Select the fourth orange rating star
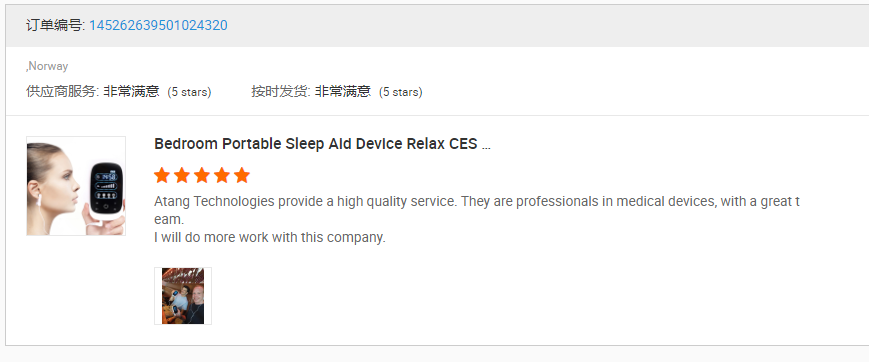This screenshot has height=362, width=869. pyautogui.click(x=222, y=176)
